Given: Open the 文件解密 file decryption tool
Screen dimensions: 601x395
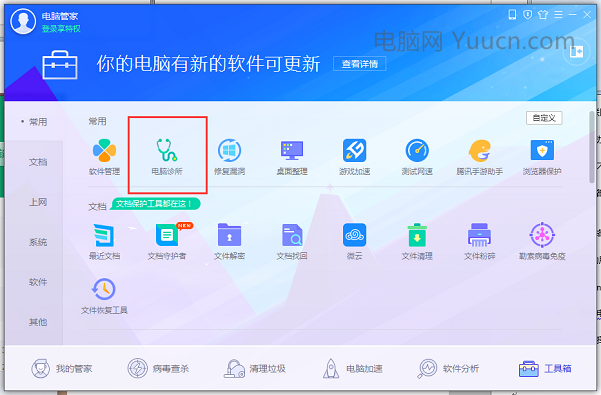Looking at the screenshot, I should 229,241.
